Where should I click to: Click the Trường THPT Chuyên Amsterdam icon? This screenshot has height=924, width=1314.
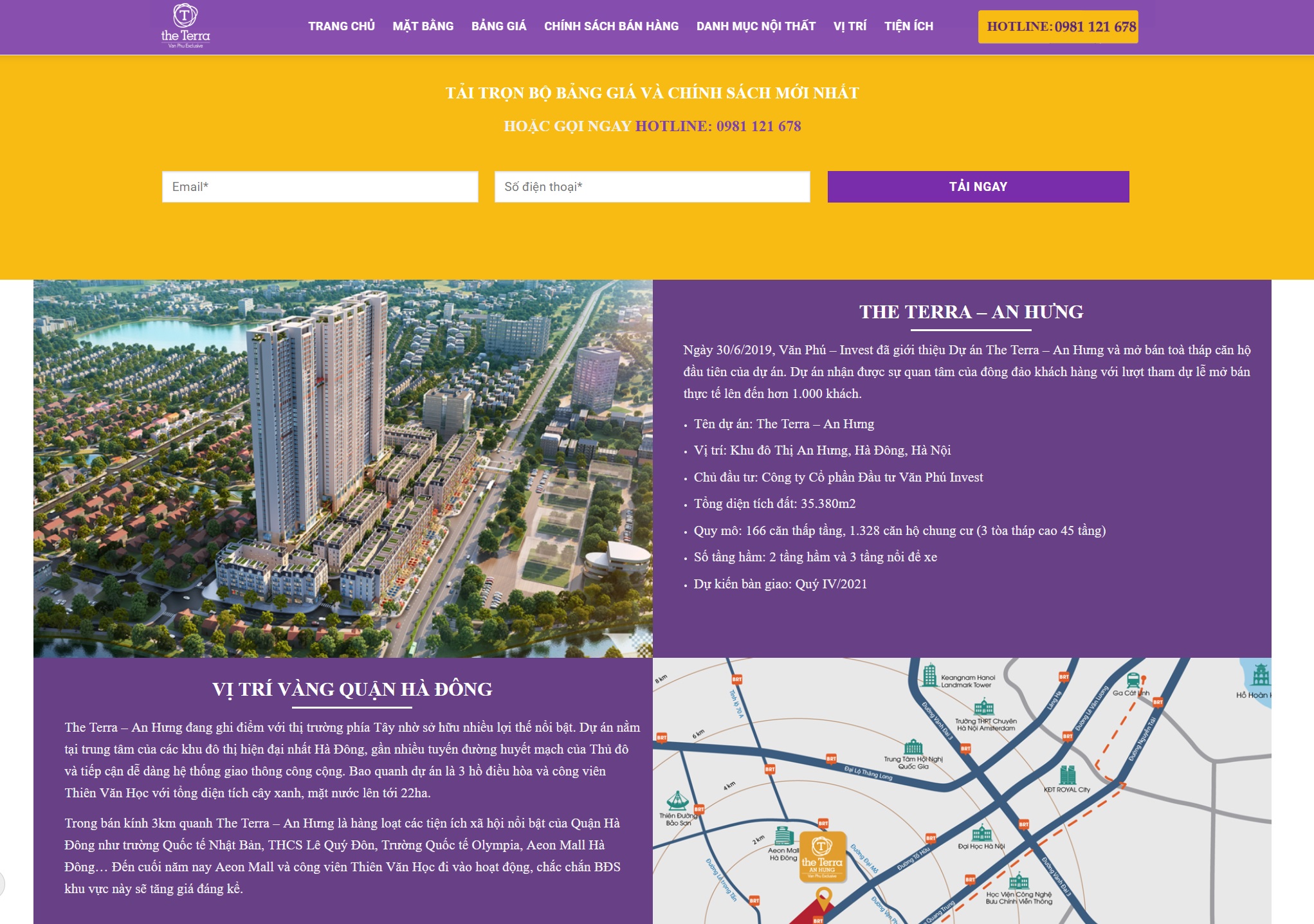tap(984, 708)
